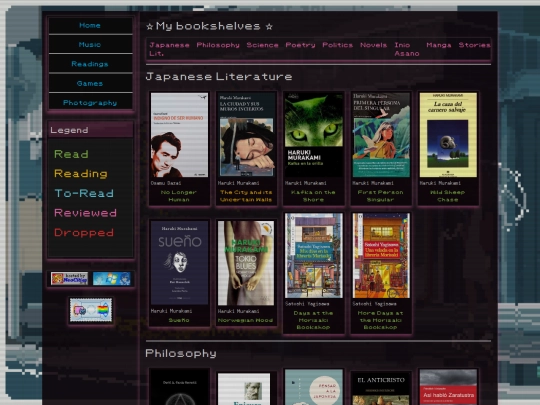Jump to Japanese Lit. shelf
The width and height of the screenshot is (540, 405).
169,49
